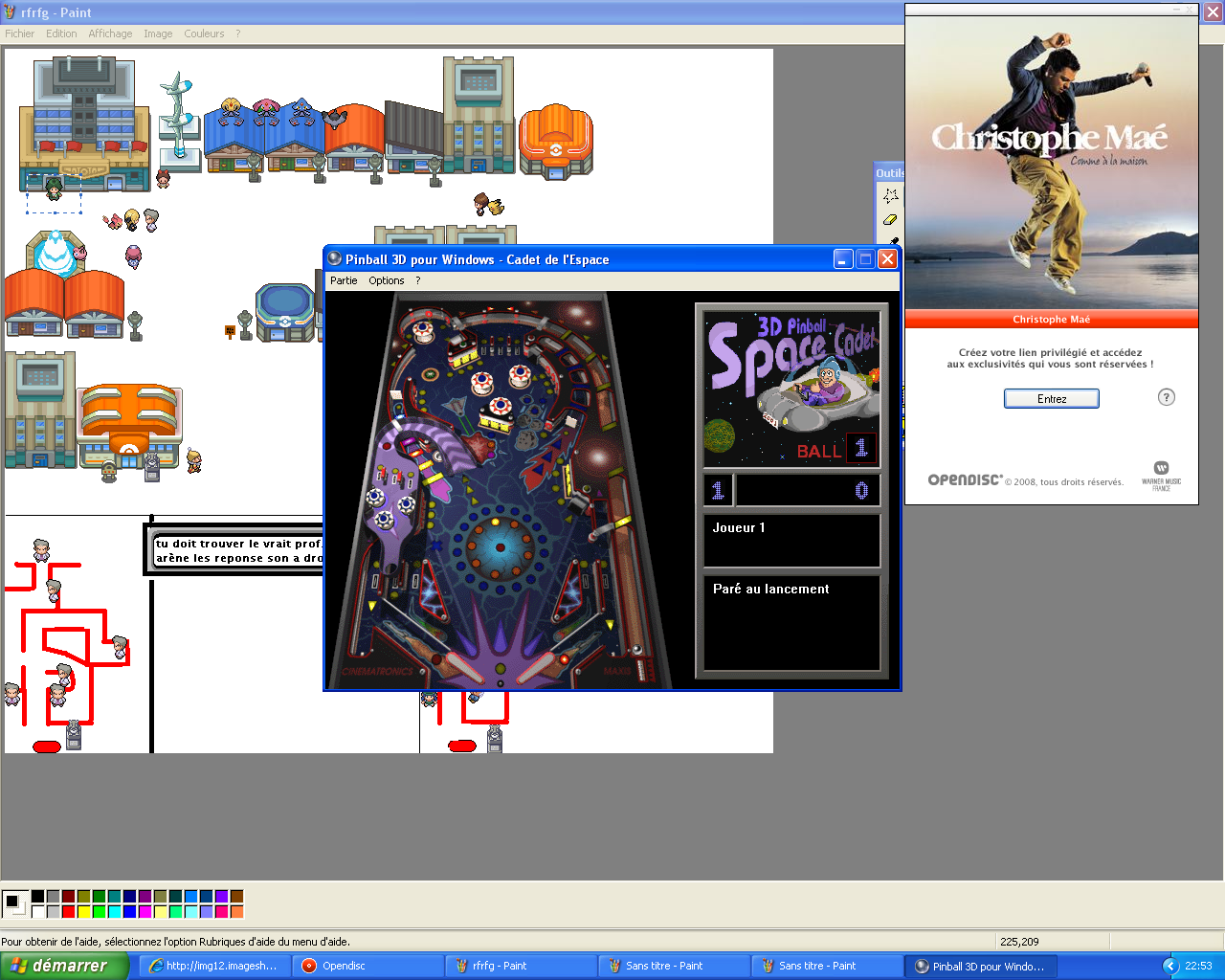The image size is (1225, 980).
Task: Pick the pale yellow color swatch
Action: click(160, 912)
